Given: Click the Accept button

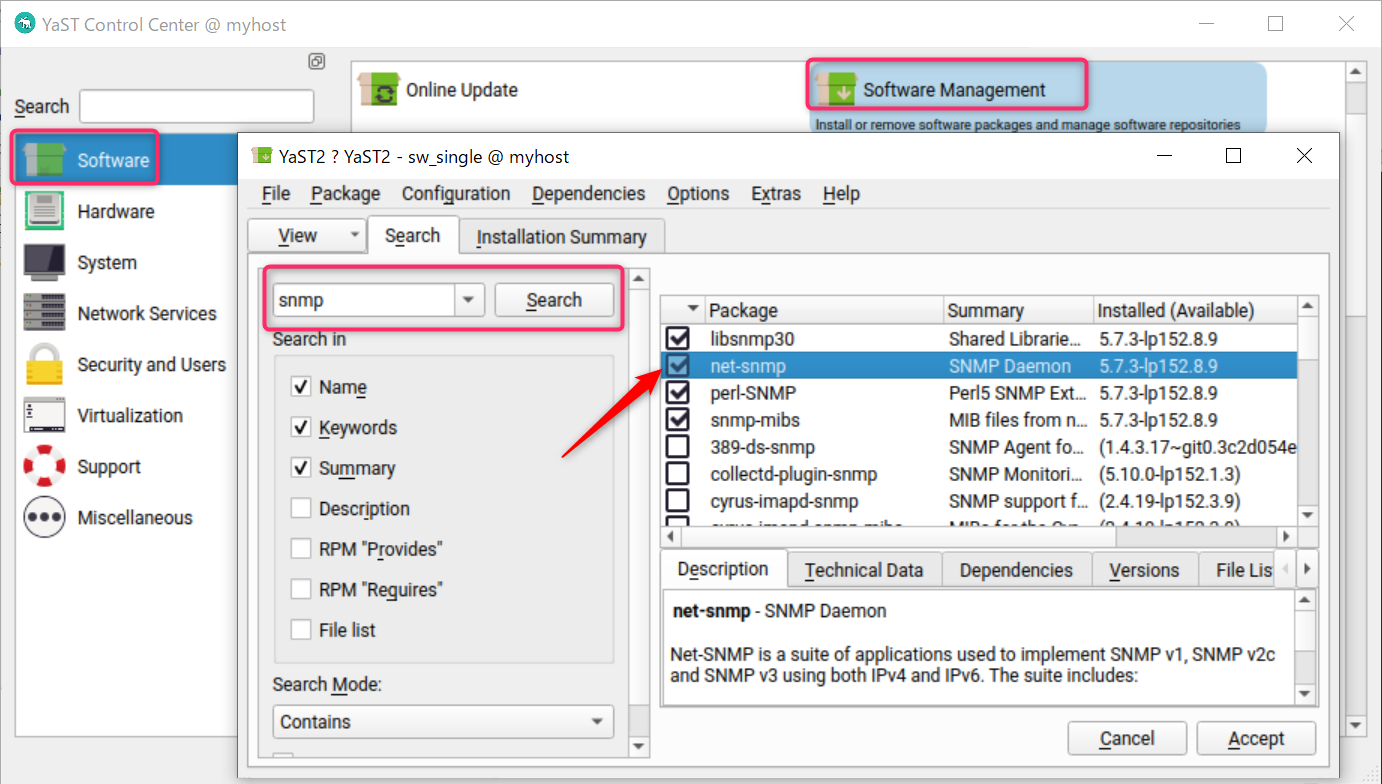Looking at the screenshot, I should [x=1256, y=738].
